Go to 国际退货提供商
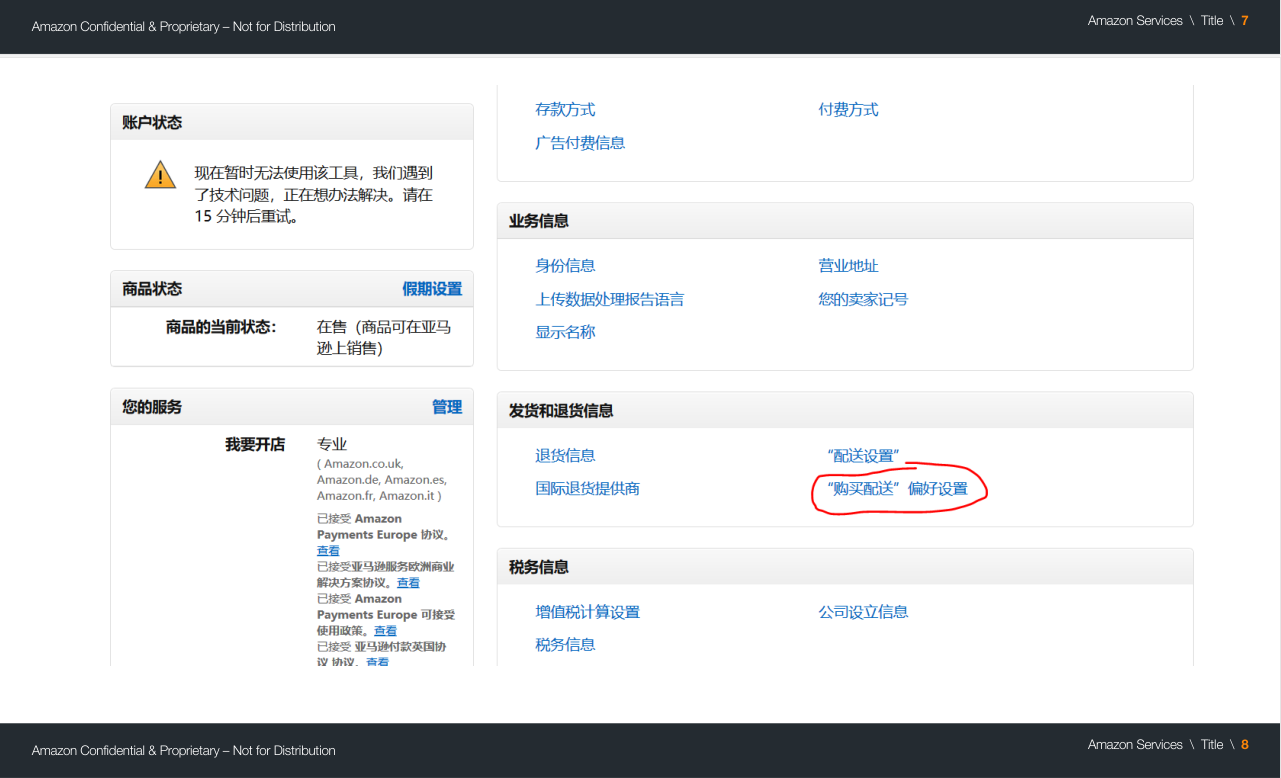Image resolution: width=1281 pixels, height=778 pixels. click(x=587, y=489)
